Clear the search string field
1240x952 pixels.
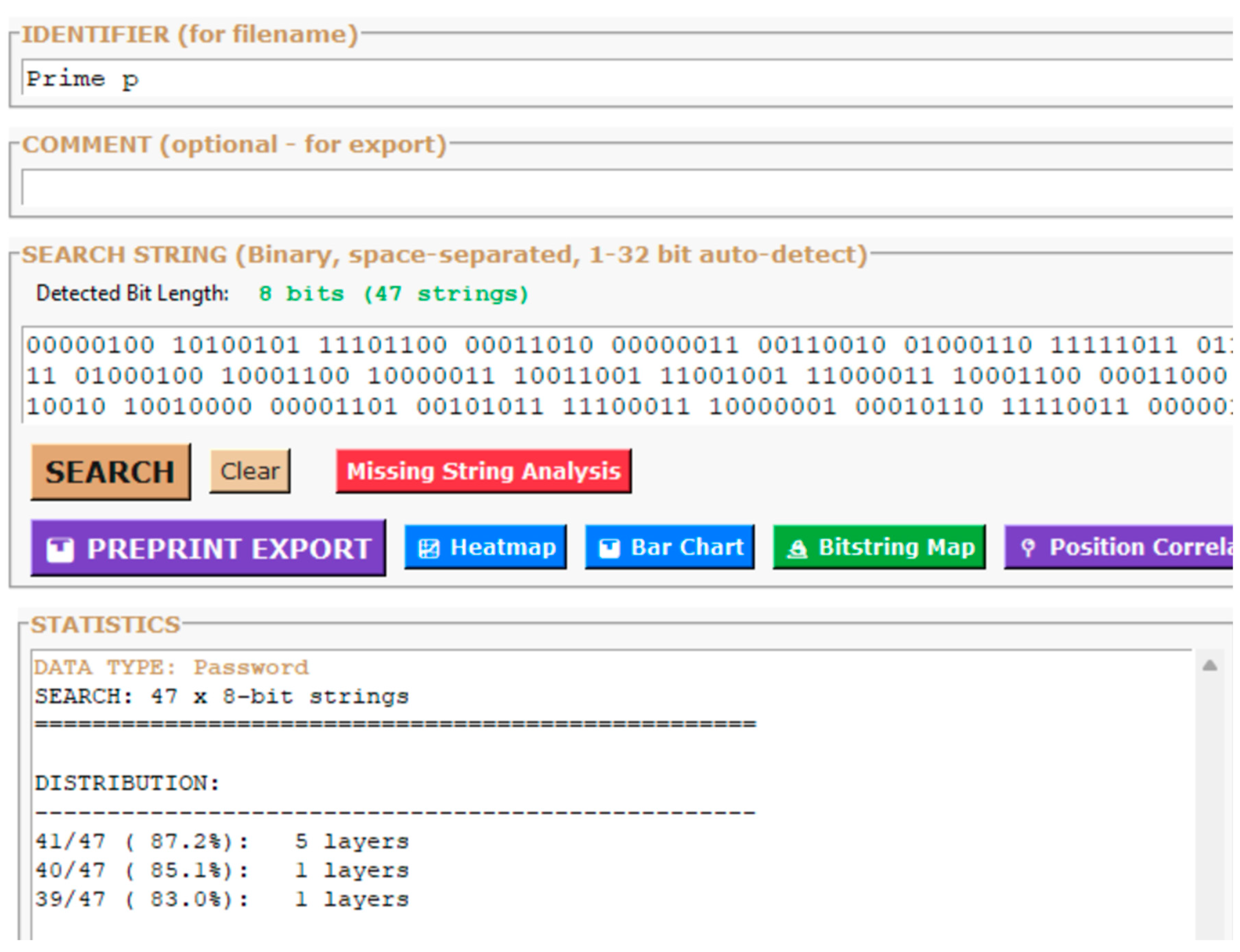point(250,470)
